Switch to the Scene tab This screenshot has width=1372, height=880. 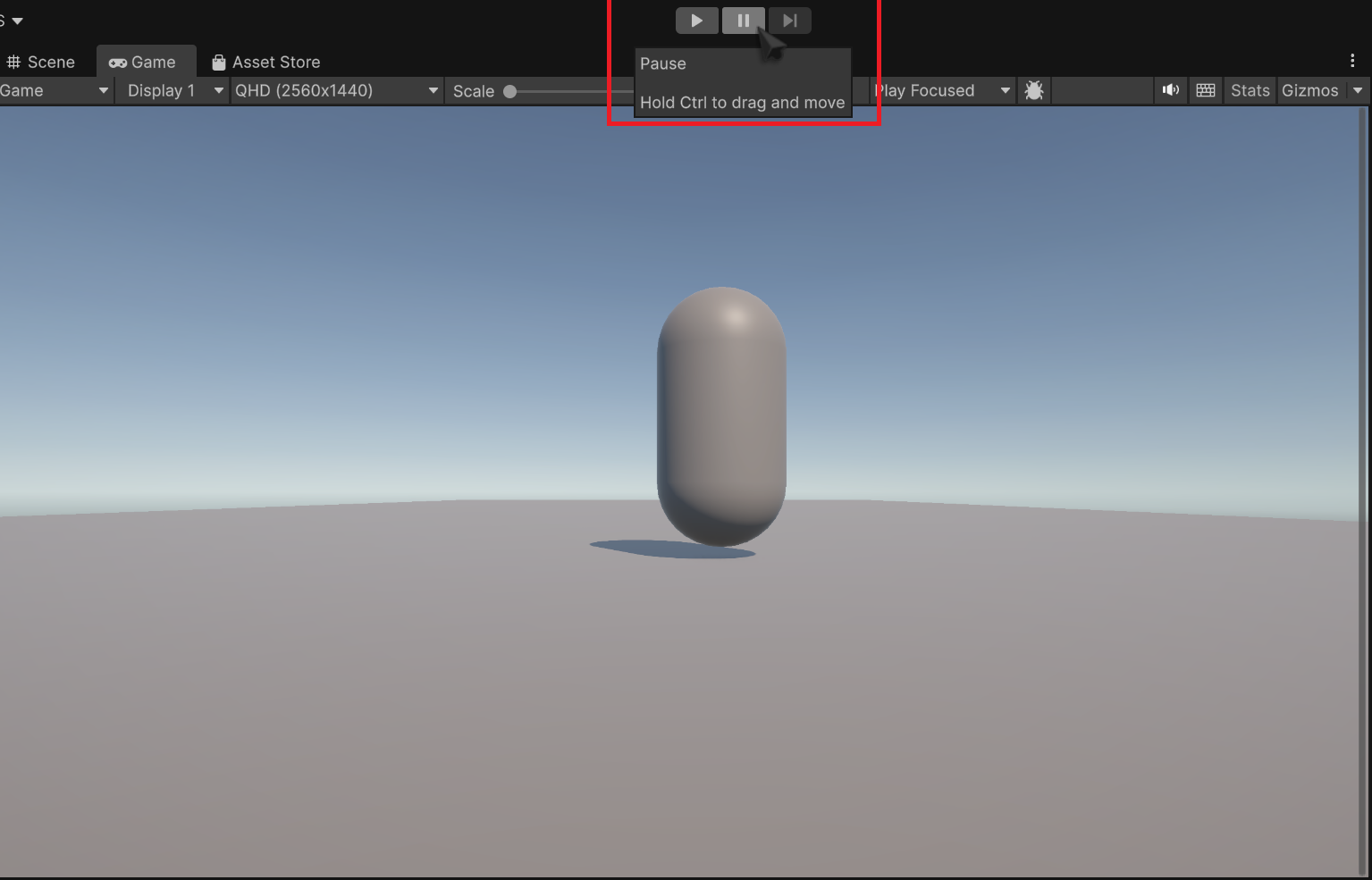coord(41,62)
